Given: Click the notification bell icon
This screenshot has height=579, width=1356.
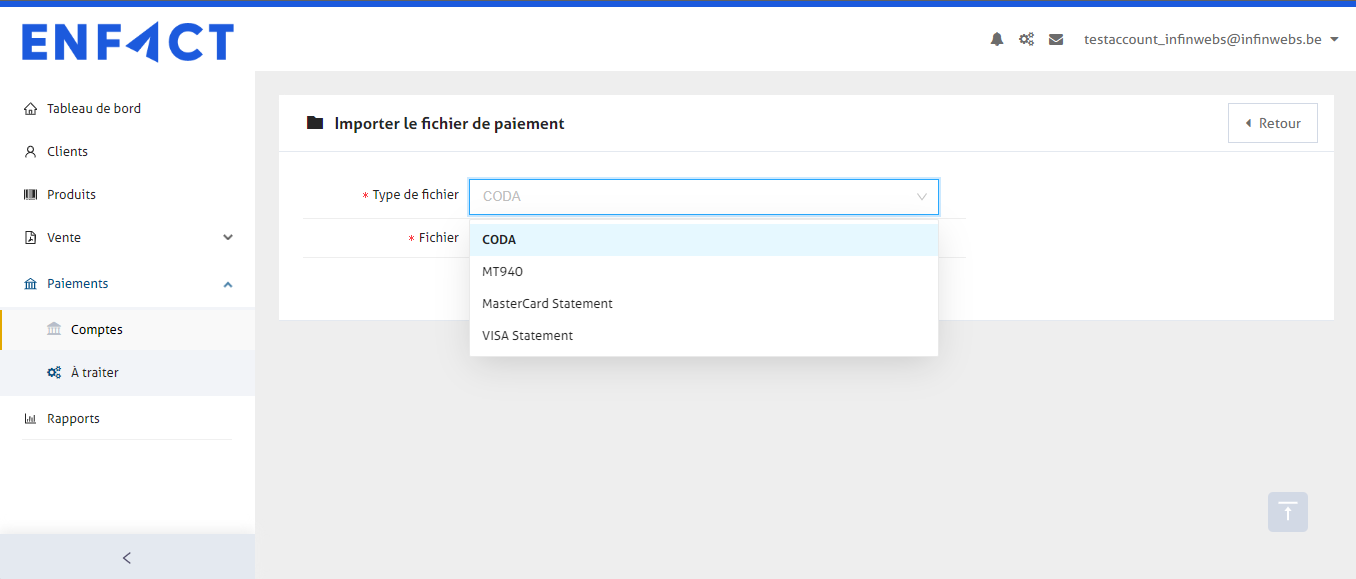Looking at the screenshot, I should point(997,40).
